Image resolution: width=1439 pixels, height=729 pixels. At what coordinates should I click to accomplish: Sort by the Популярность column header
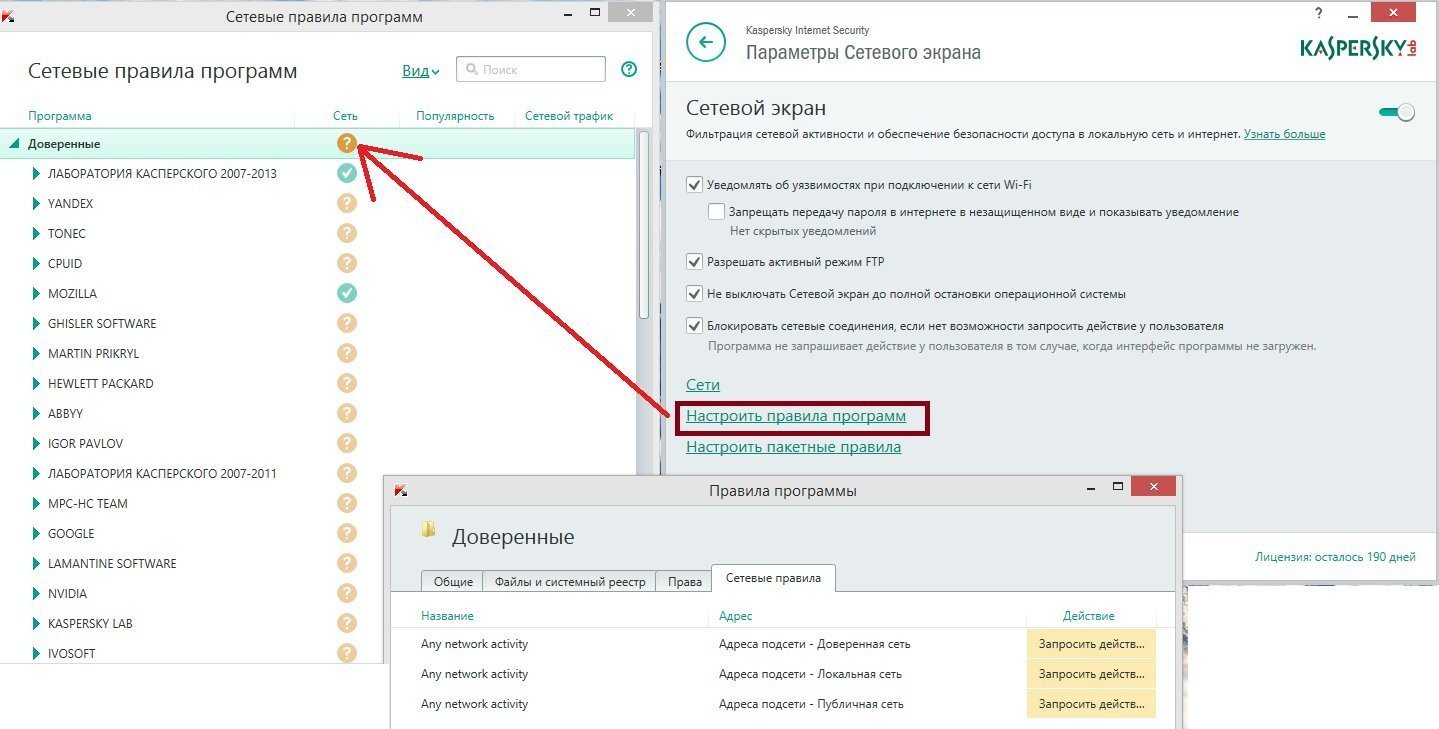tap(455, 116)
